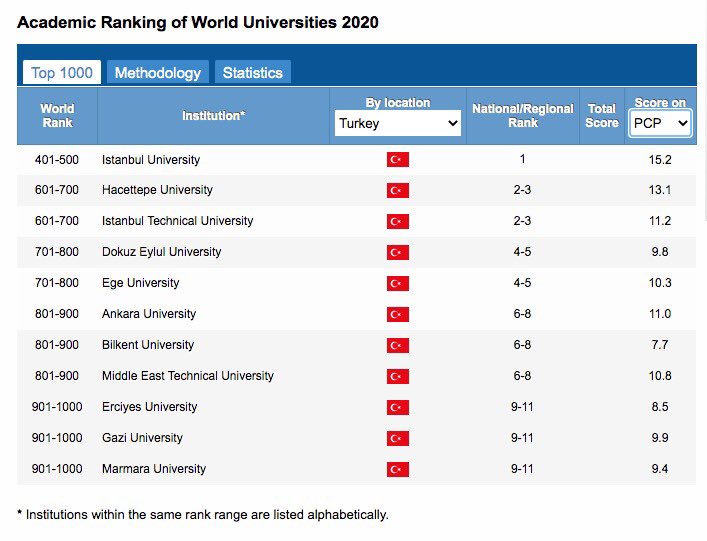Click Turkey flag in Gazi University row
This screenshot has height=541, width=707.
point(398,438)
